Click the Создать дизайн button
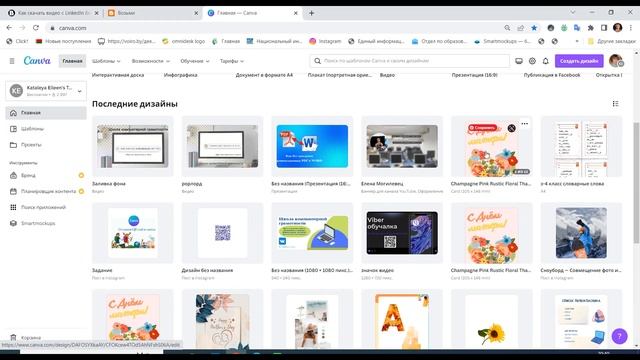The height and width of the screenshot is (360, 640). pyautogui.click(x=579, y=61)
